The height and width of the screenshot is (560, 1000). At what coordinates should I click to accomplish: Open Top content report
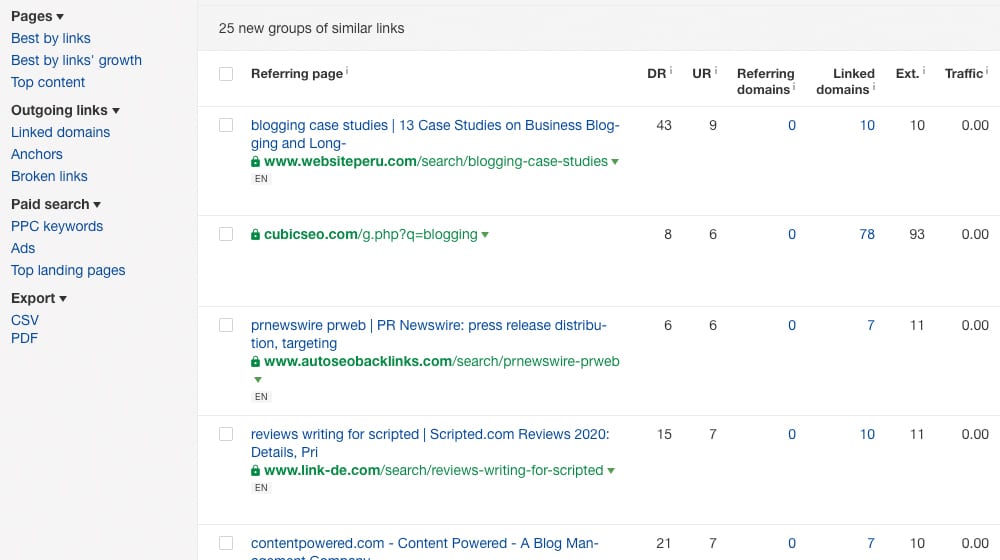[x=48, y=82]
